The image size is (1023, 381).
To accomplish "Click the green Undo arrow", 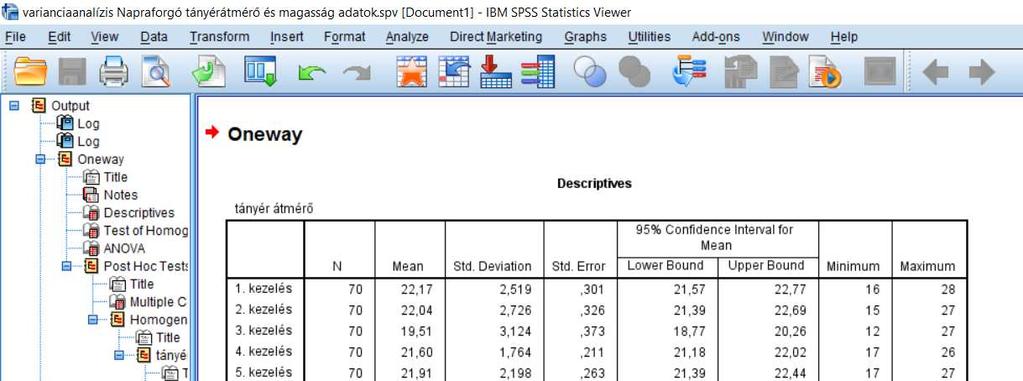I will [x=311, y=73].
